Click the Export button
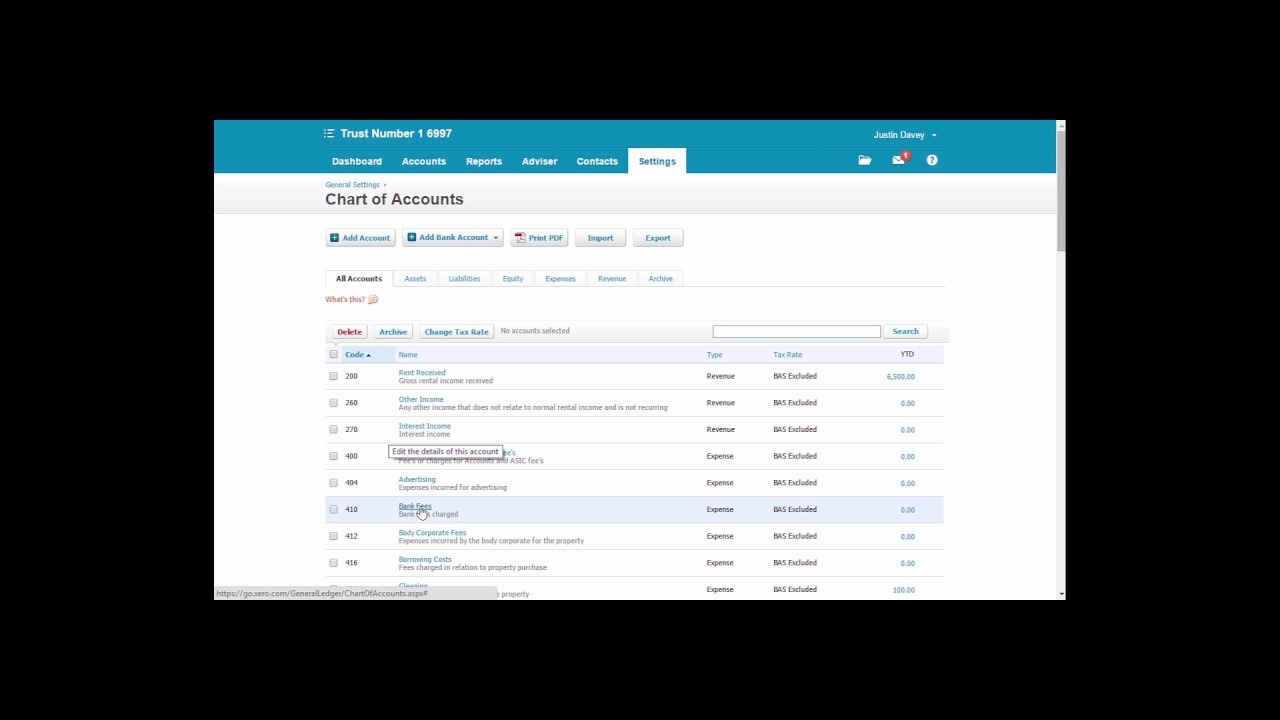This screenshot has width=1280, height=720. pyautogui.click(x=658, y=238)
